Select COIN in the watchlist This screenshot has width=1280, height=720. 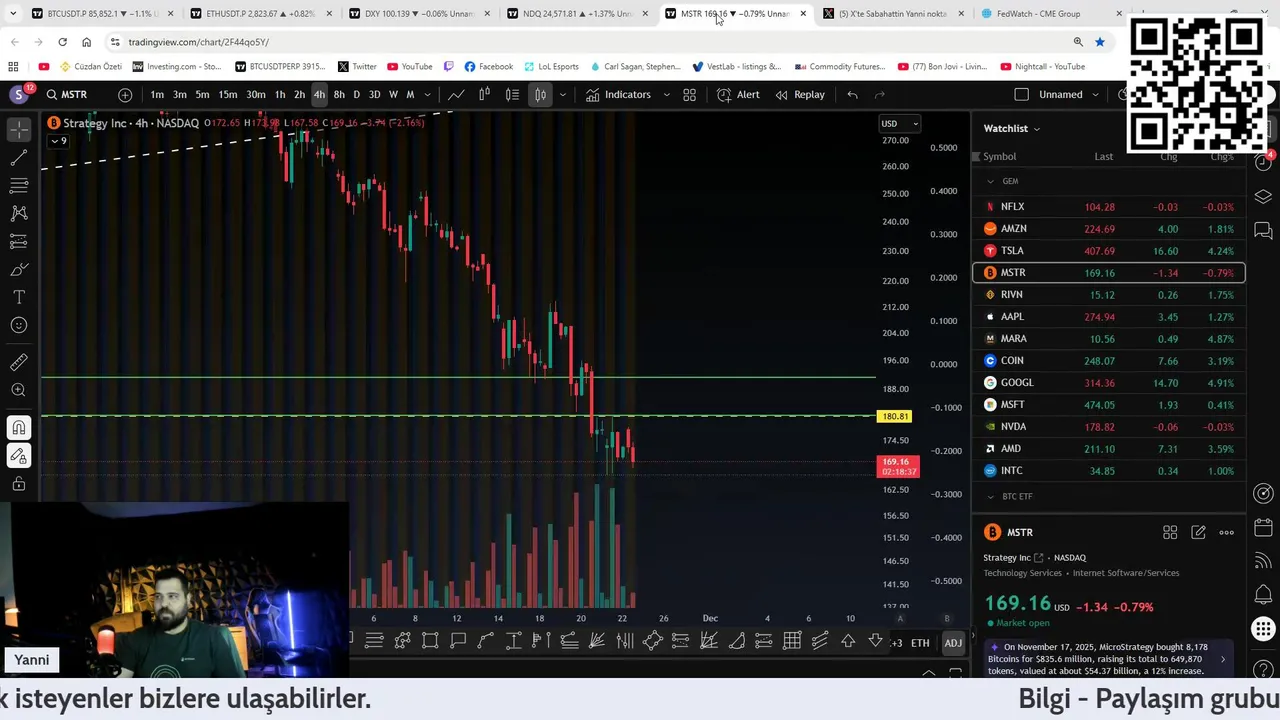coord(1108,361)
